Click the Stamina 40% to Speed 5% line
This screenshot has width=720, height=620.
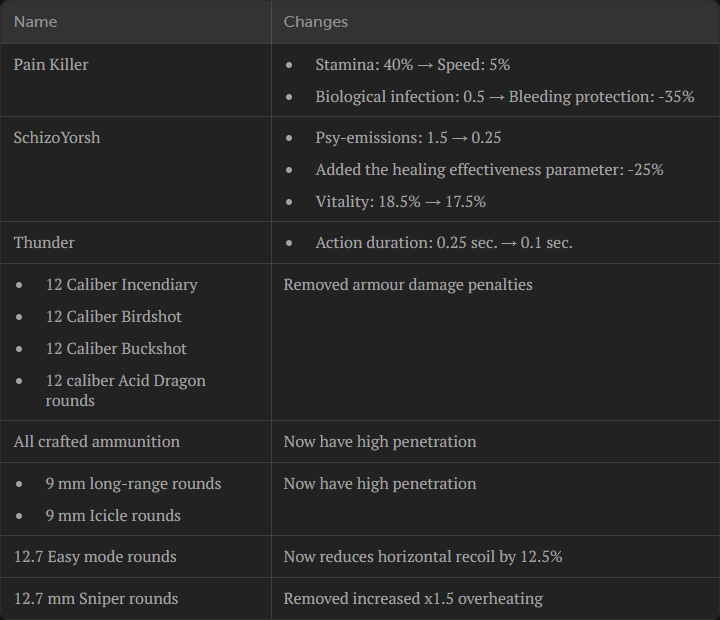tap(412, 64)
